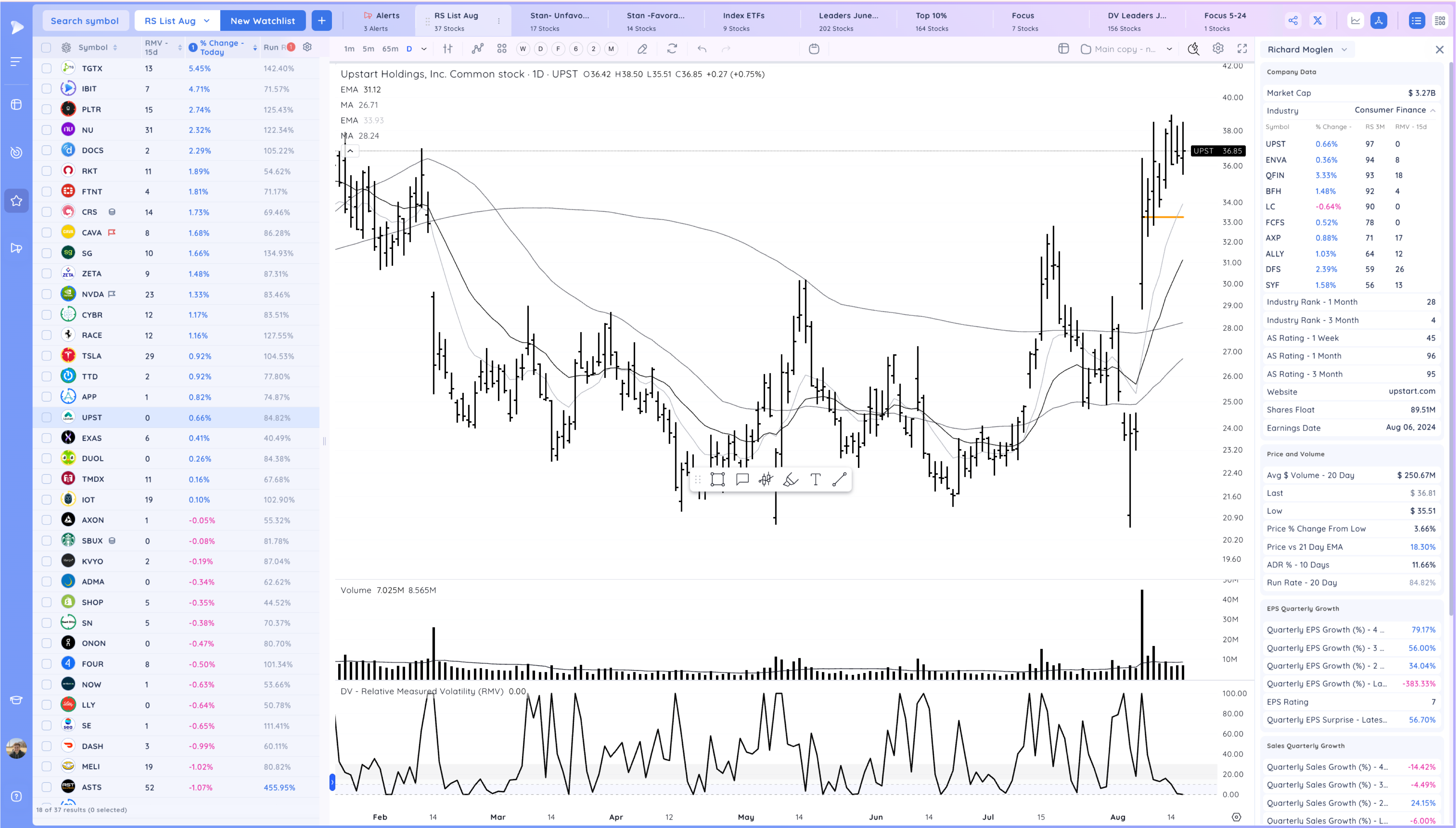Select the trend line drawing tool

click(839, 480)
